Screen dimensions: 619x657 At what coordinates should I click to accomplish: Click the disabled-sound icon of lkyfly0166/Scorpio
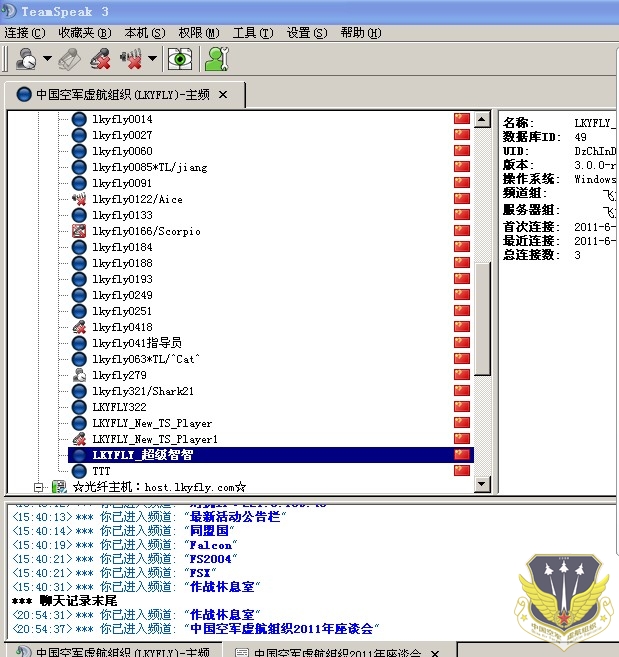(79, 231)
